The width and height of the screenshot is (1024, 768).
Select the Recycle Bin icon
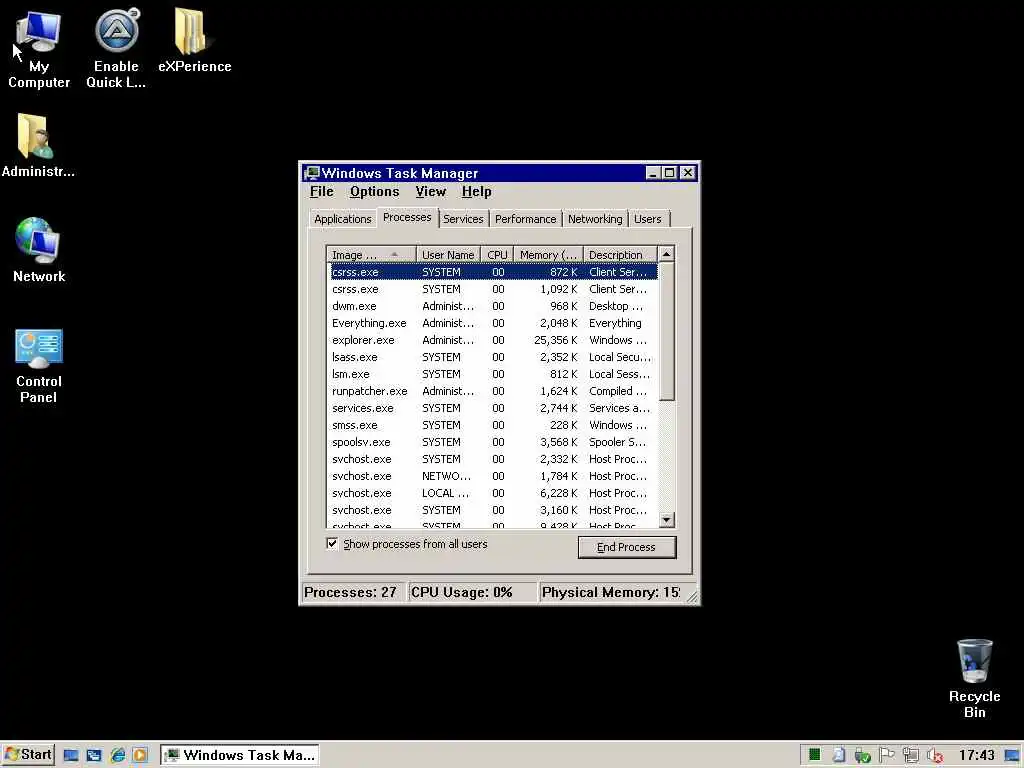tap(974, 679)
